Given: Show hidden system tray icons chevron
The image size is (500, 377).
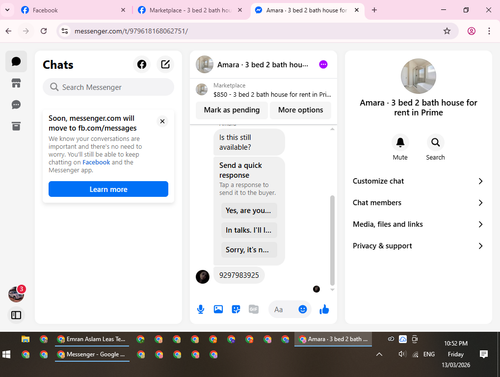Looking at the screenshot, I should [379, 354].
